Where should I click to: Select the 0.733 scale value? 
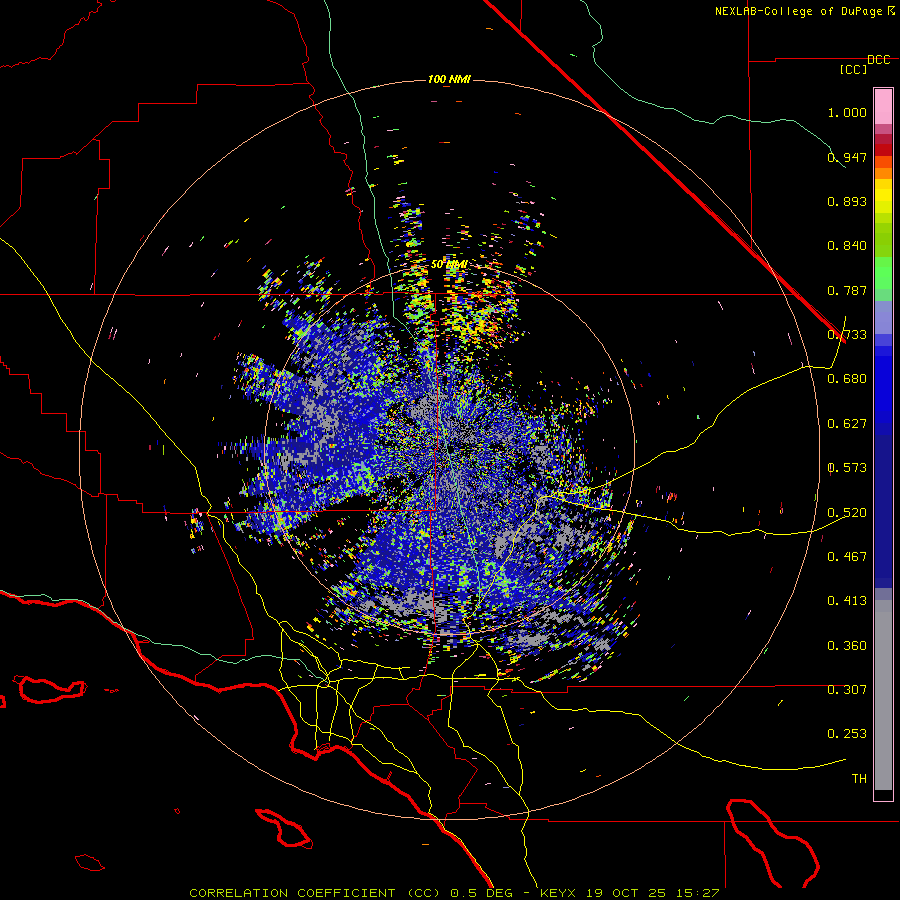pyautogui.click(x=847, y=335)
